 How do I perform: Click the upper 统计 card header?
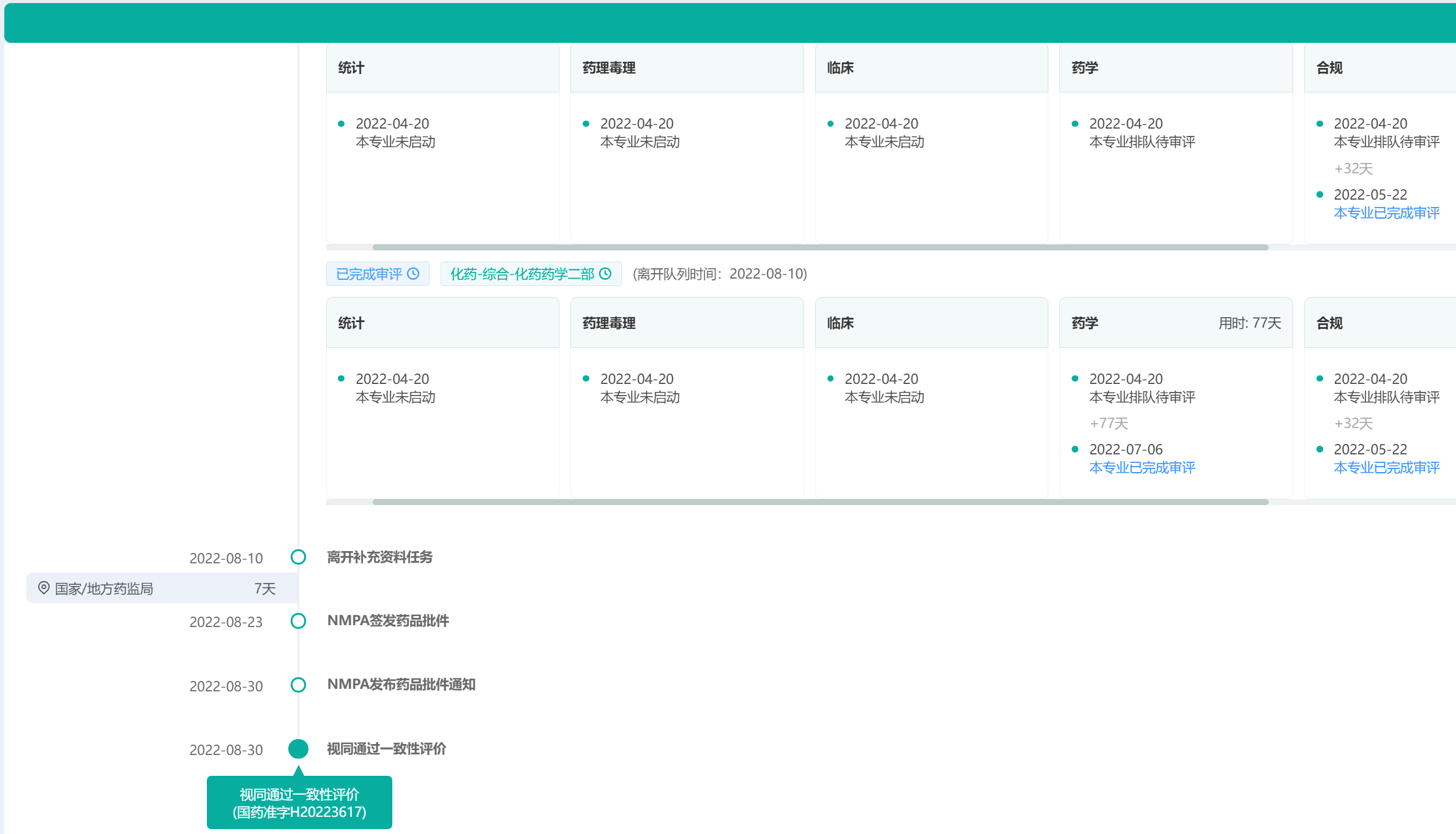442,68
